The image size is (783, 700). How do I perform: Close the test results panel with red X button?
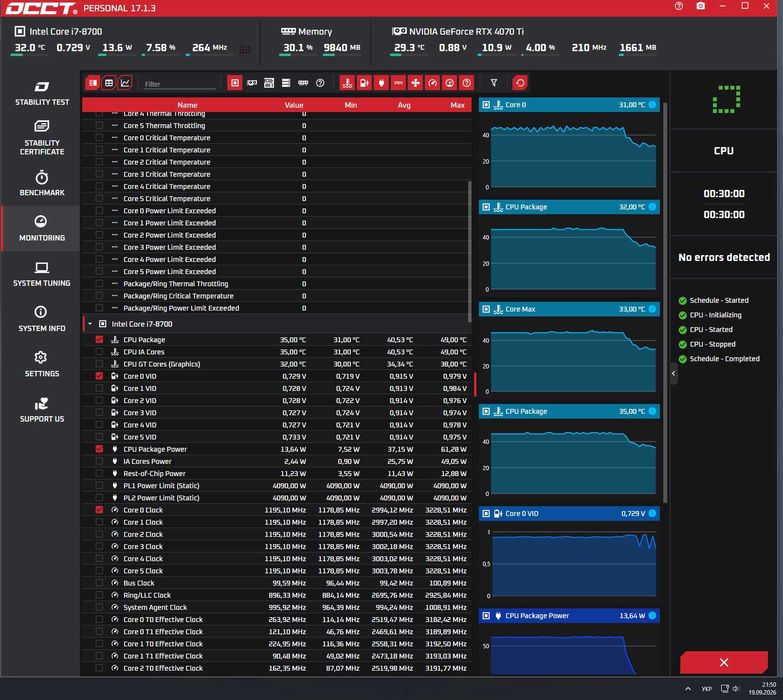[x=724, y=662]
